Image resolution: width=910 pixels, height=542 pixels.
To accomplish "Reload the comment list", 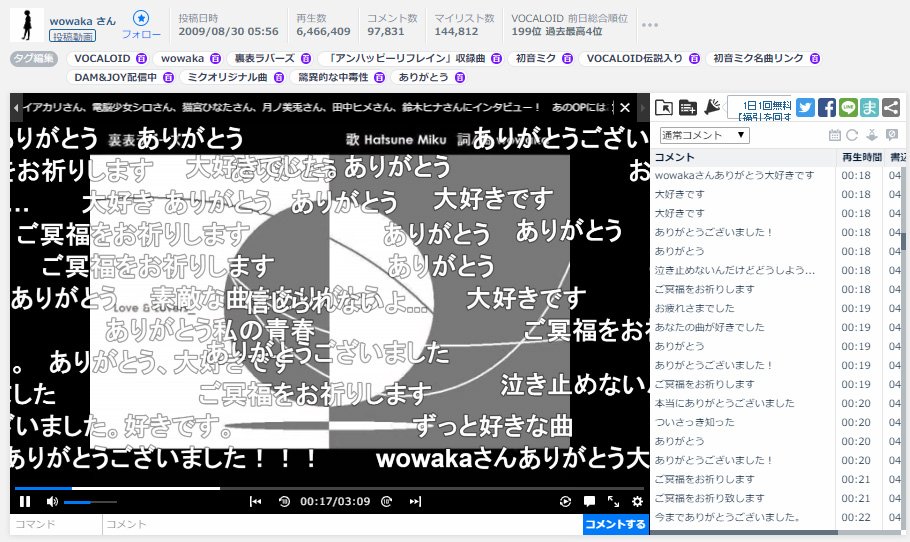I will click(x=852, y=135).
